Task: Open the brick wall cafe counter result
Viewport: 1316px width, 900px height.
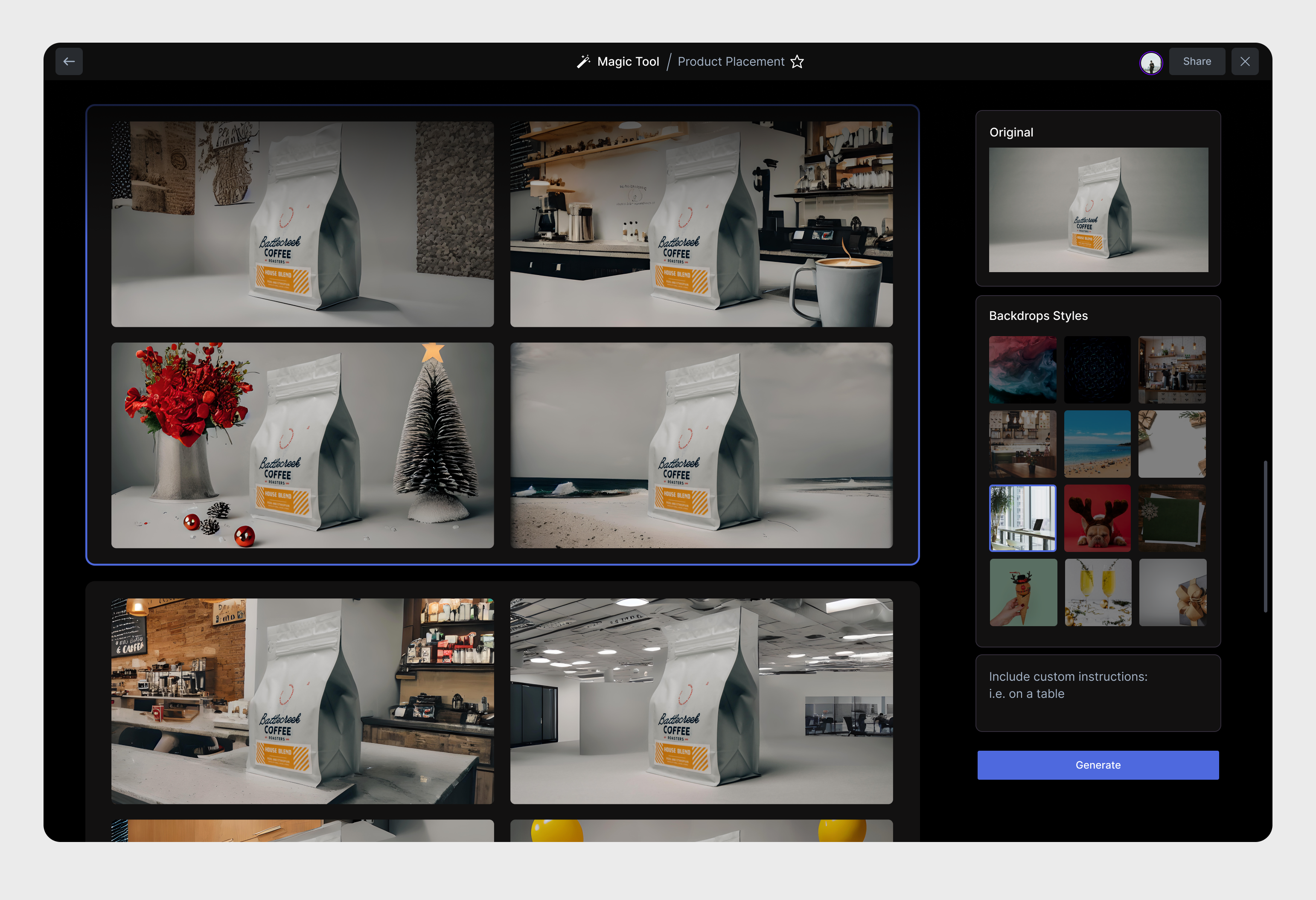Action: click(x=303, y=701)
